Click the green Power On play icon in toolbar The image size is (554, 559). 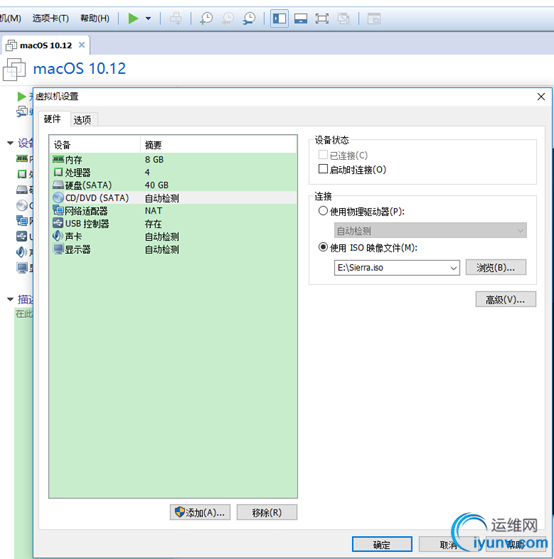[133, 18]
